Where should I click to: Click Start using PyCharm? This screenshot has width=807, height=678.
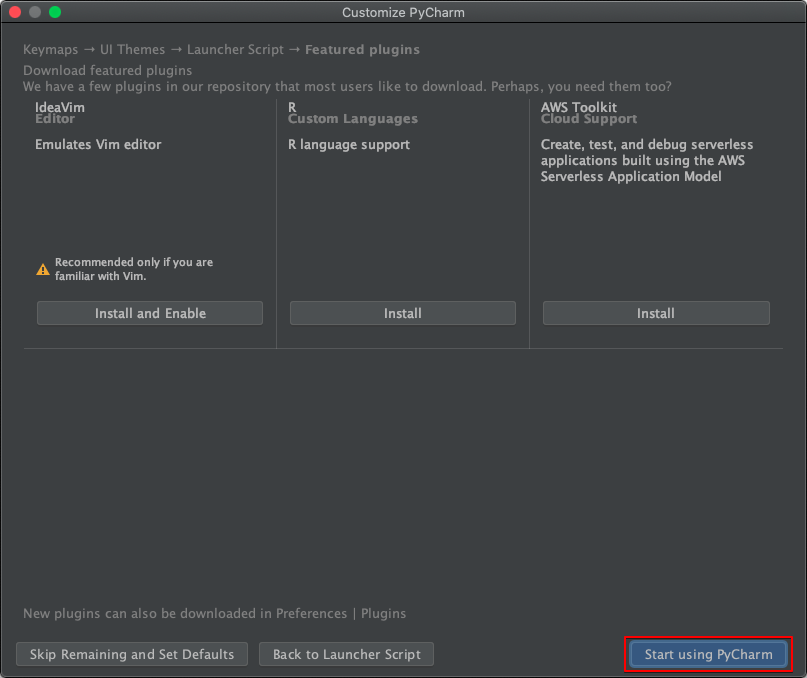pyautogui.click(x=708, y=654)
